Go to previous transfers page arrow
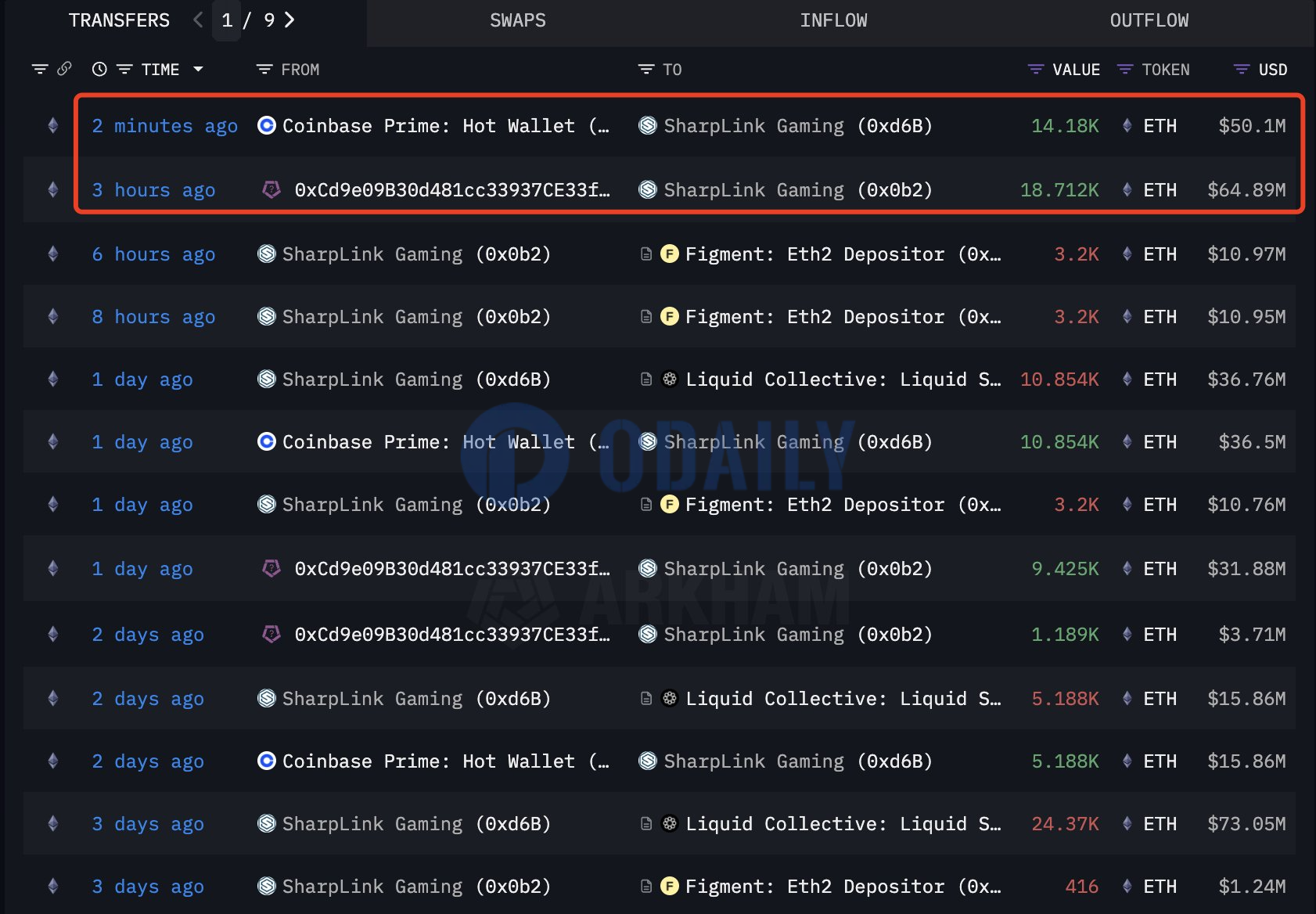The image size is (1316, 914). (198, 20)
